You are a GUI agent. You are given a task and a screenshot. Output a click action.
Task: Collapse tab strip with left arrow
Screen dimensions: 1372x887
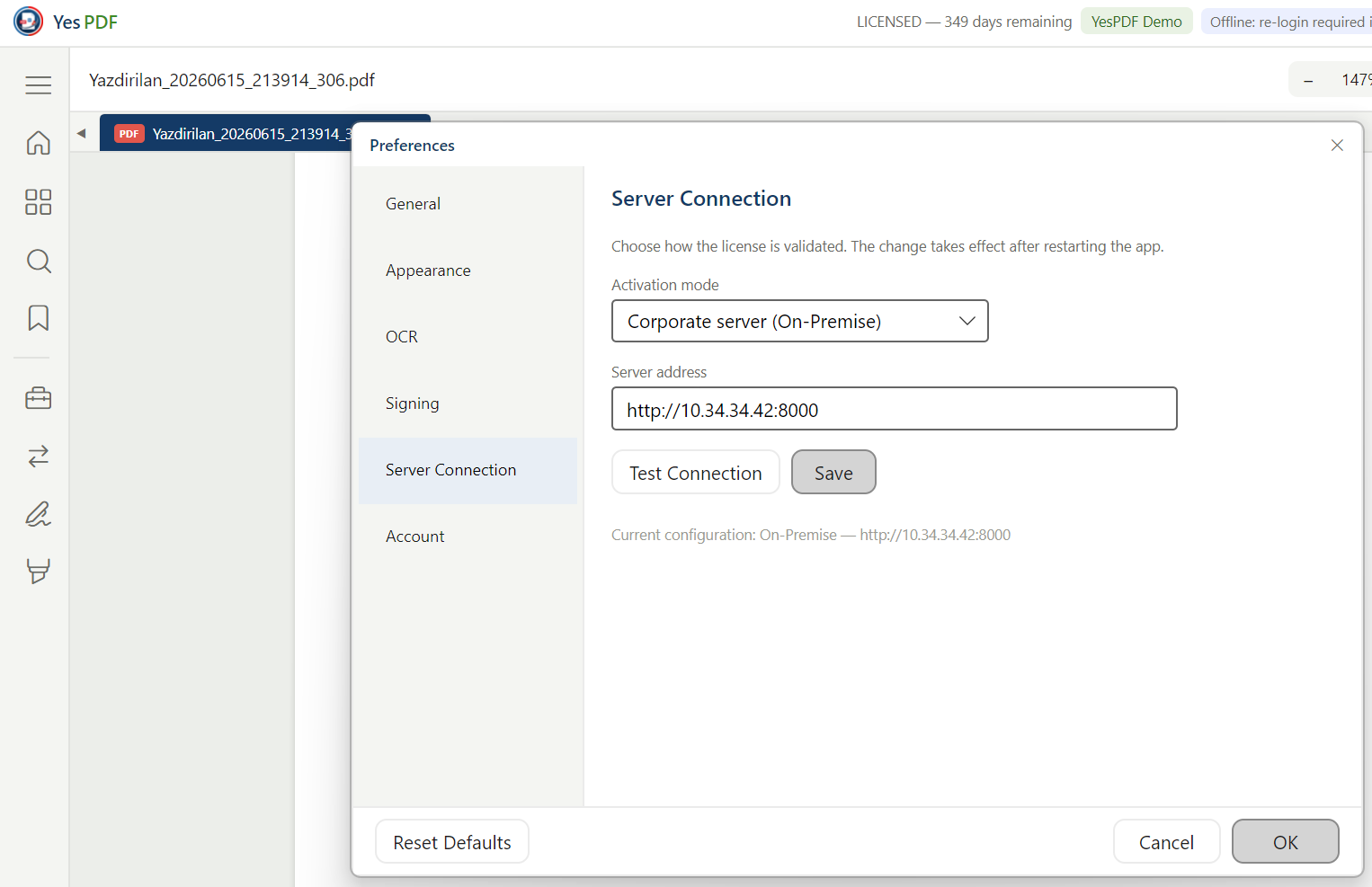(x=81, y=133)
